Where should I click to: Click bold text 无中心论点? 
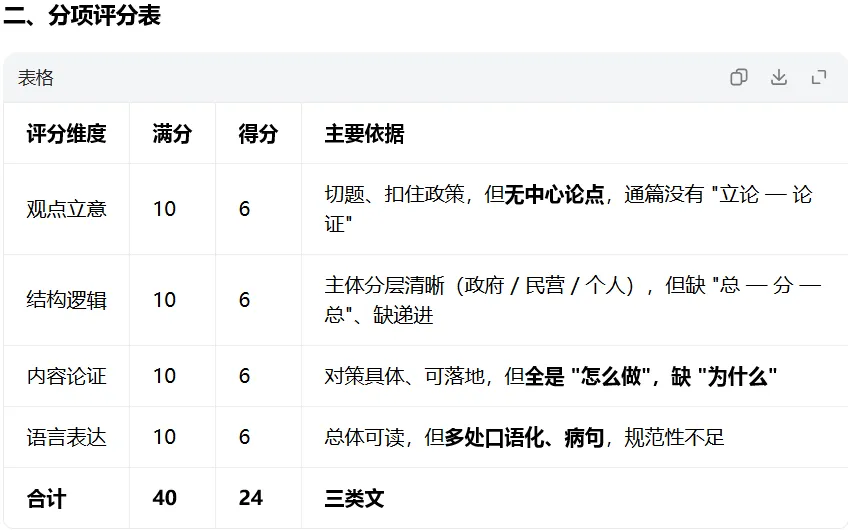554,195
